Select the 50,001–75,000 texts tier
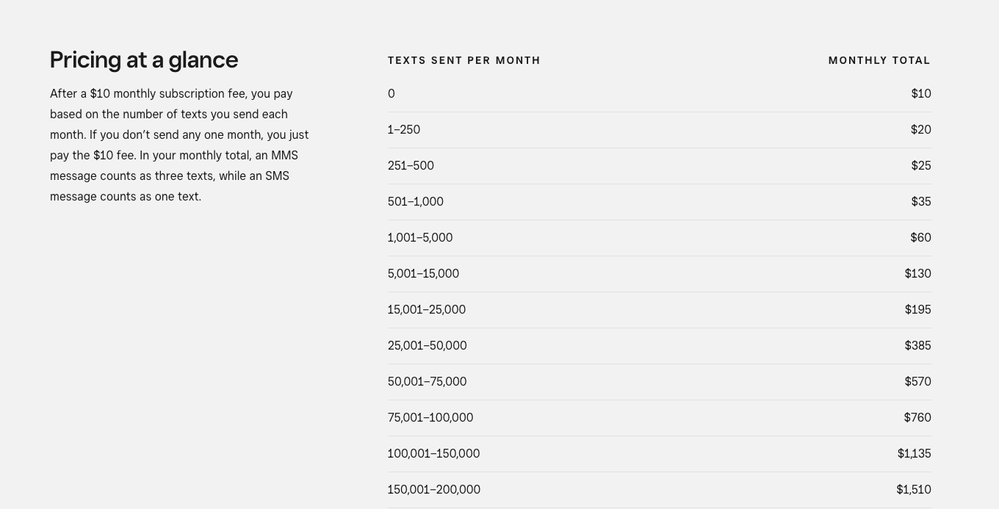This screenshot has height=509, width=999. [x=427, y=382]
